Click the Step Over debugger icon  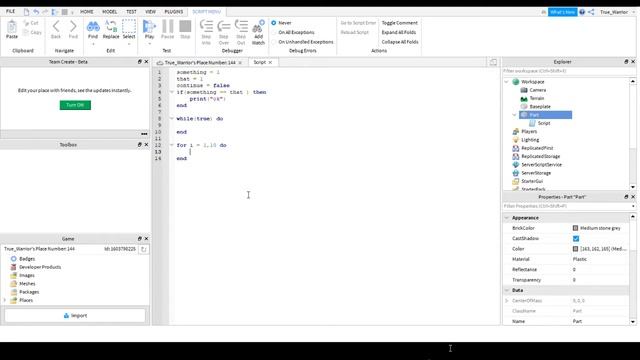tap(224, 27)
